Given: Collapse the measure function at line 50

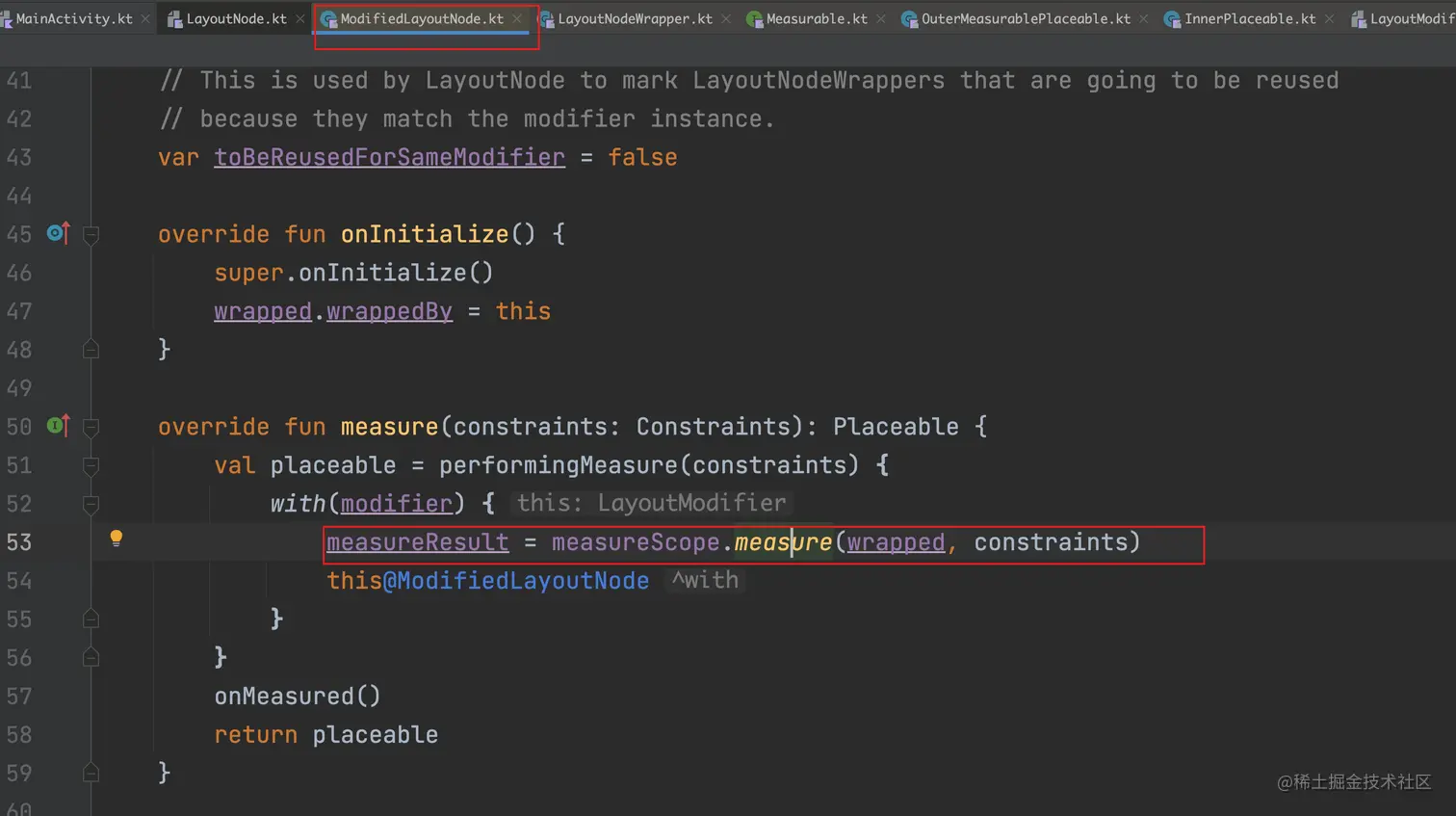Looking at the screenshot, I should [x=91, y=427].
